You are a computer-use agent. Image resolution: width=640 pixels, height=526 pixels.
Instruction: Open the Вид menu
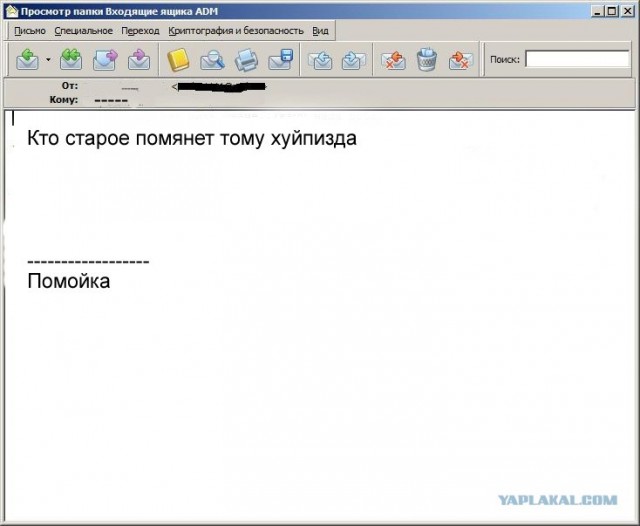coord(320,31)
